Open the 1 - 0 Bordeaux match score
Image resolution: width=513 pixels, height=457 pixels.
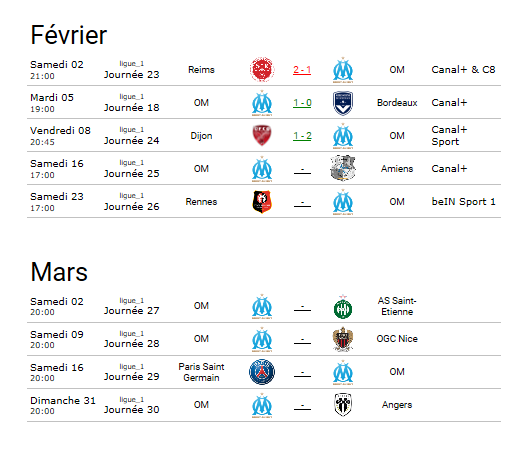pyautogui.click(x=302, y=103)
